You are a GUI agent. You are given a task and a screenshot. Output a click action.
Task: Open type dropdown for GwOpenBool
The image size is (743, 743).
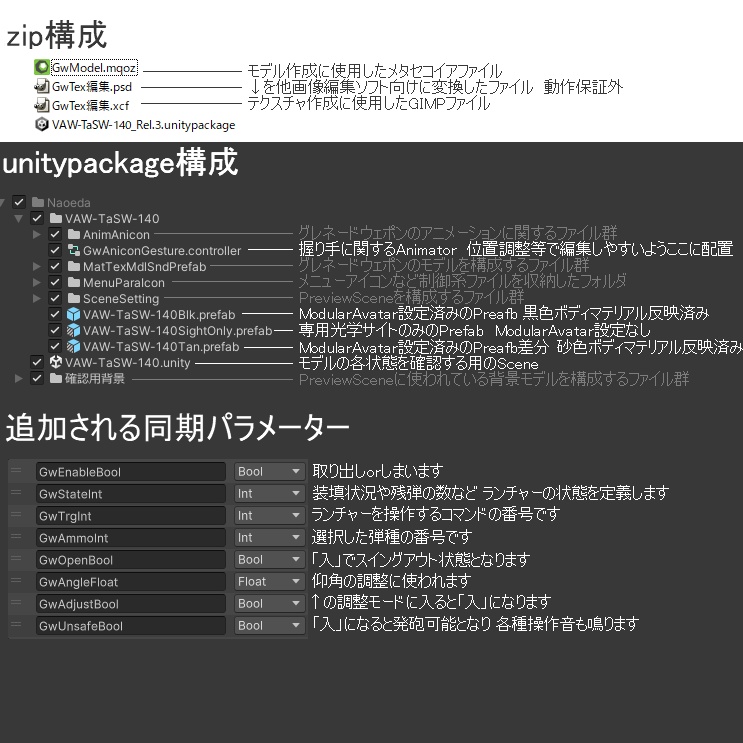[269, 560]
